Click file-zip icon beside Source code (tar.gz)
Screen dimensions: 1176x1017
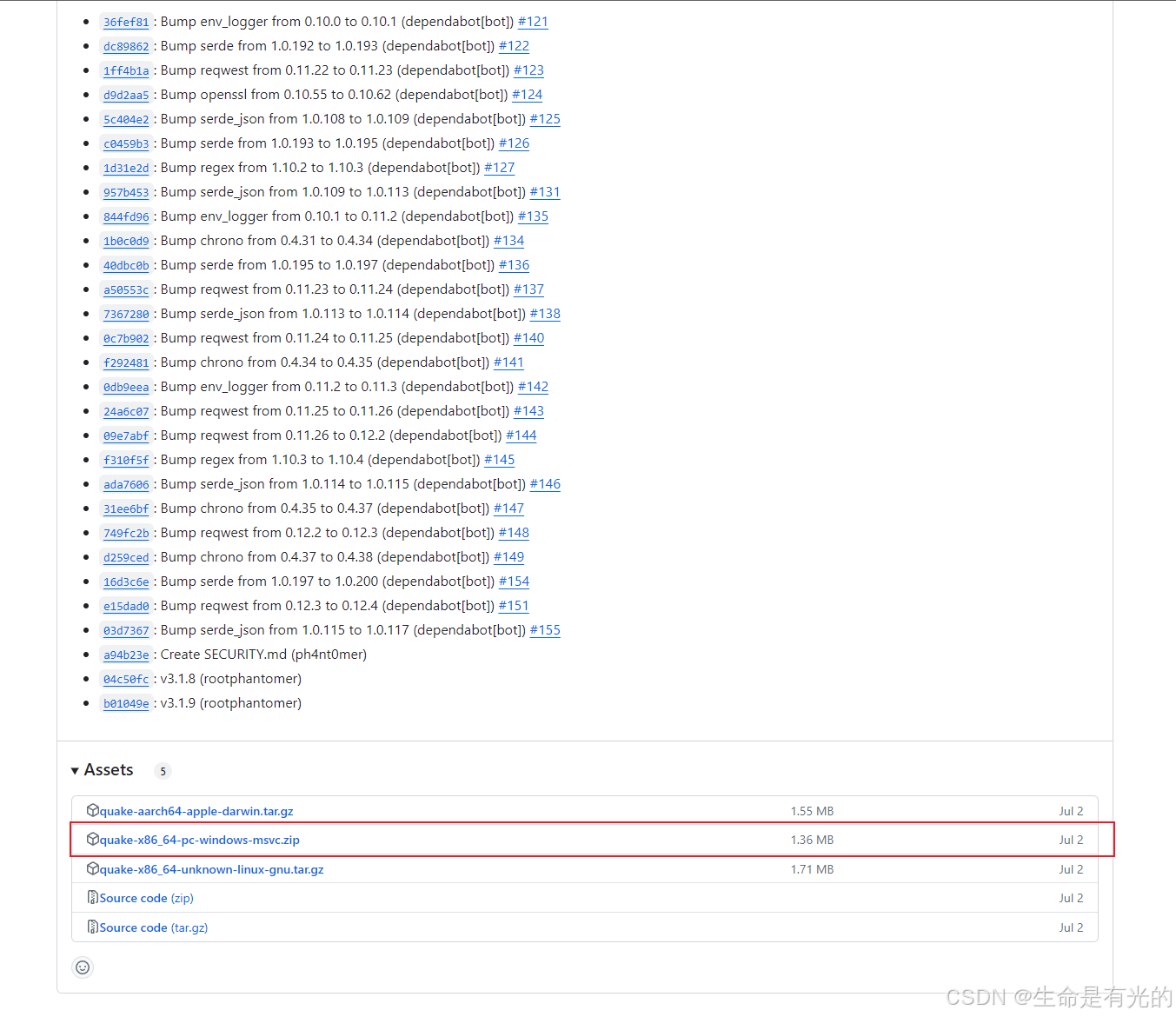pyautogui.click(x=93, y=927)
